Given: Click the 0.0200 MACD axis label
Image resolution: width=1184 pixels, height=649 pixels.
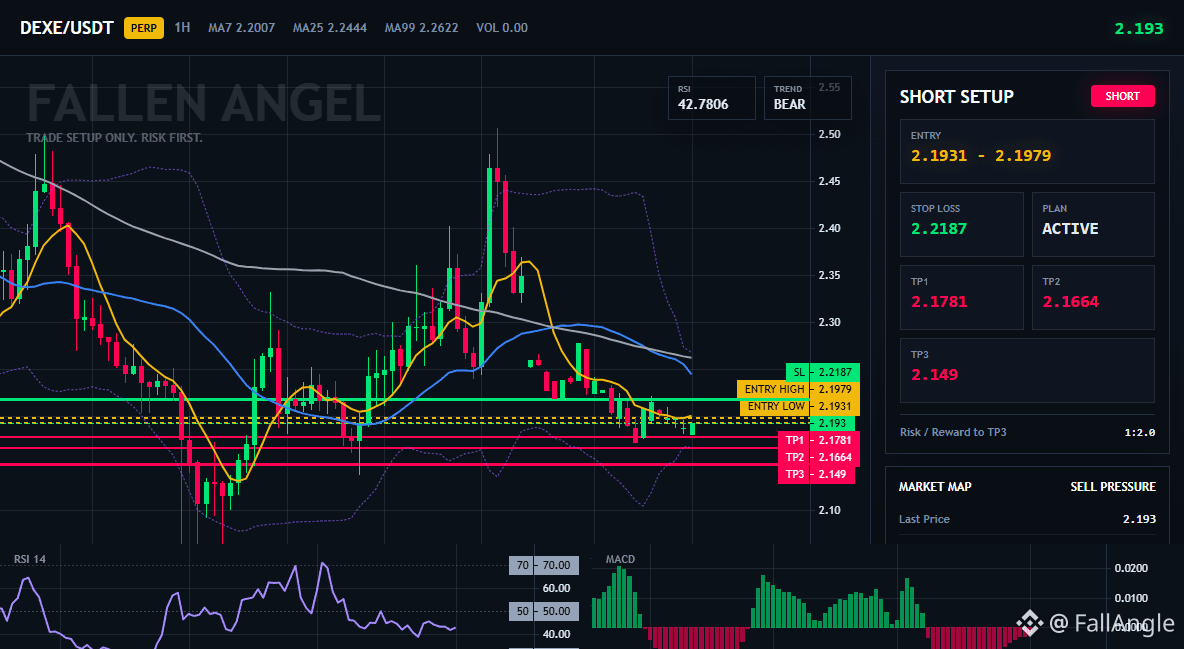Looking at the screenshot, I should coord(1131,568).
